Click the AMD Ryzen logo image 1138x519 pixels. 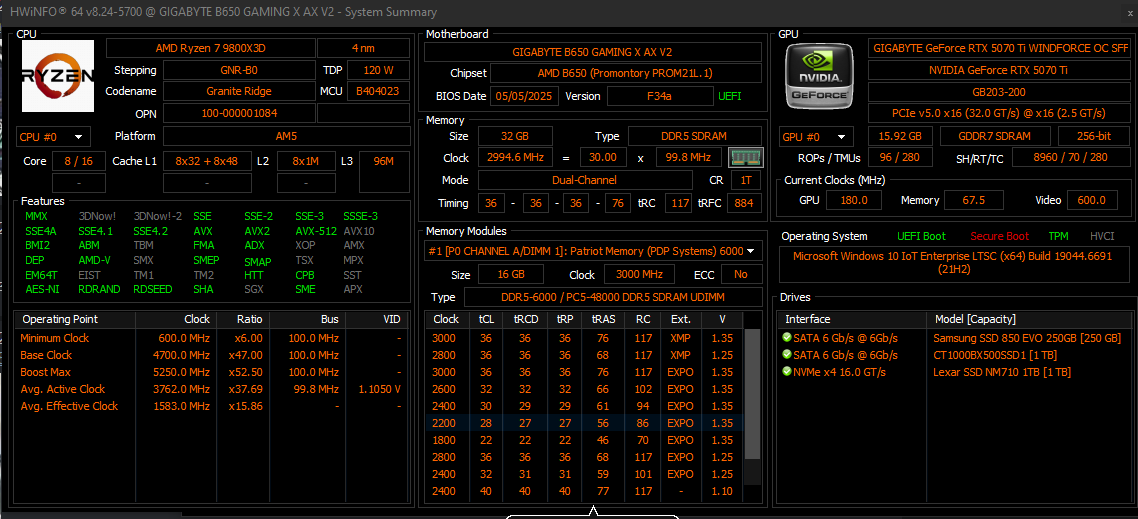58,76
